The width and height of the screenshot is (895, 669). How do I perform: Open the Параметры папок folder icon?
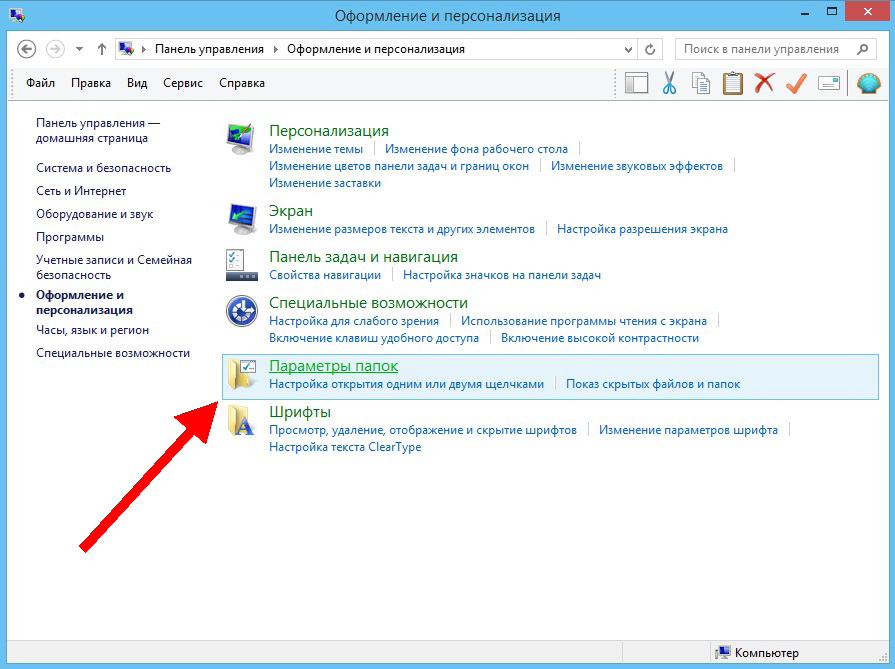[x=241, y=374]
